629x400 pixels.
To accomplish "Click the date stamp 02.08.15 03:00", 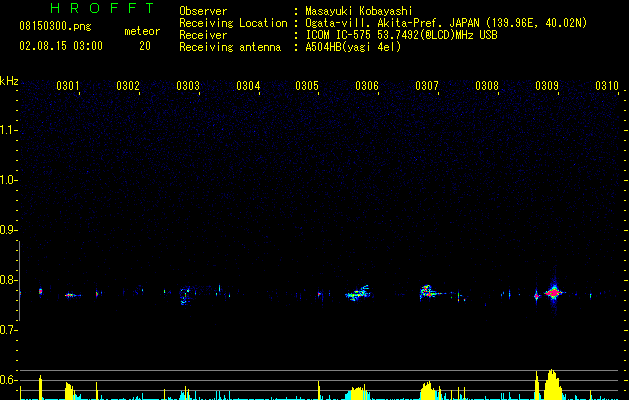I will 61,46.
